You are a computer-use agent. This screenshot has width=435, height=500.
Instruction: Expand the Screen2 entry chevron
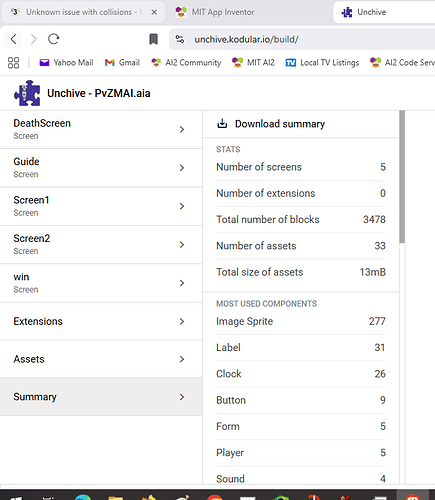click(x=182, y=245)
